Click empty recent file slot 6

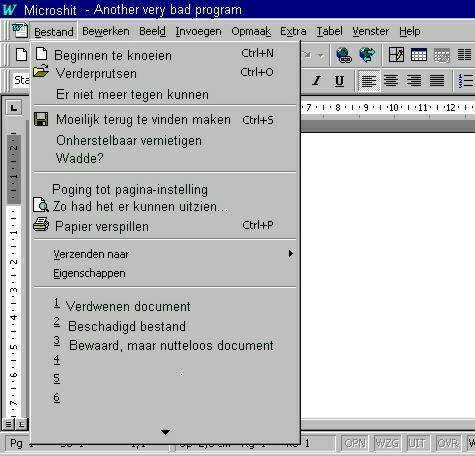coord(164,398)
